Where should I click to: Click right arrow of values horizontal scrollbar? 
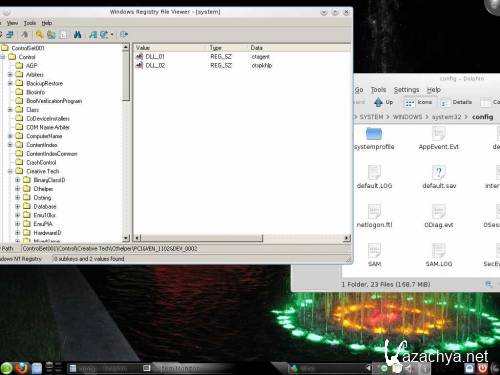click(347, 238)
